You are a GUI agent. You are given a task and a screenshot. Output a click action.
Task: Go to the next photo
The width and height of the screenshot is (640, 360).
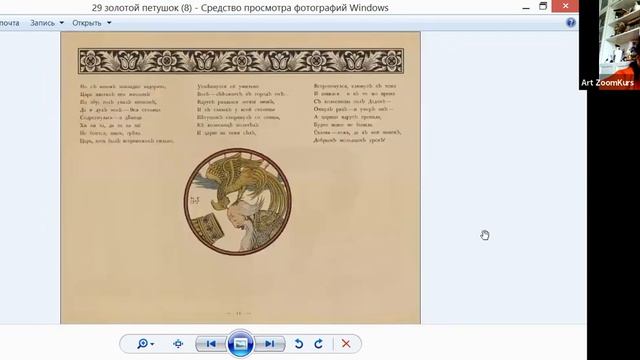tap(269, 344)
